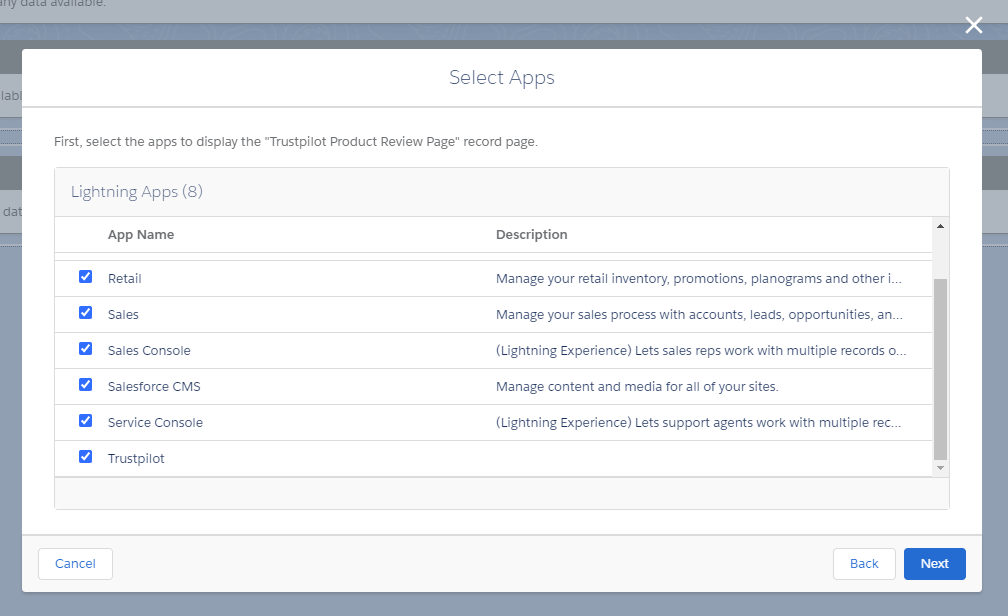Click the Back button
Image resolution: width=1008 pixels, height=616 pixels.
[863, 563]
